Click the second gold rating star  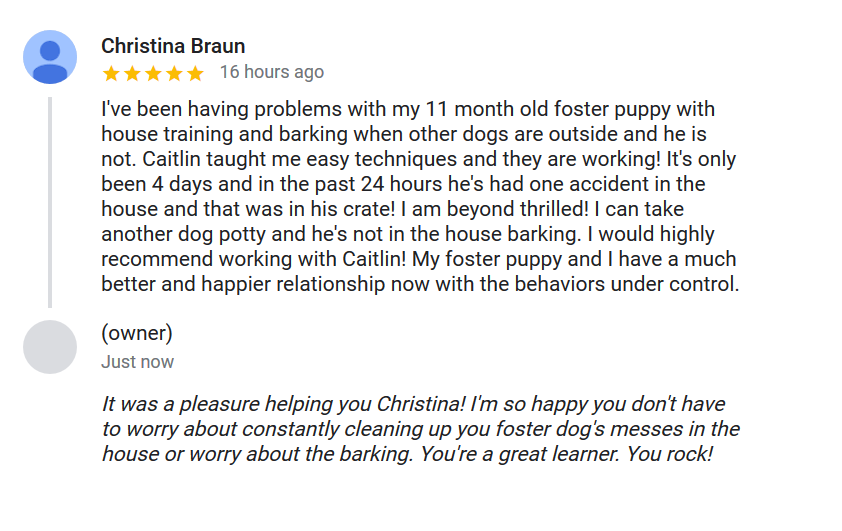132,73
